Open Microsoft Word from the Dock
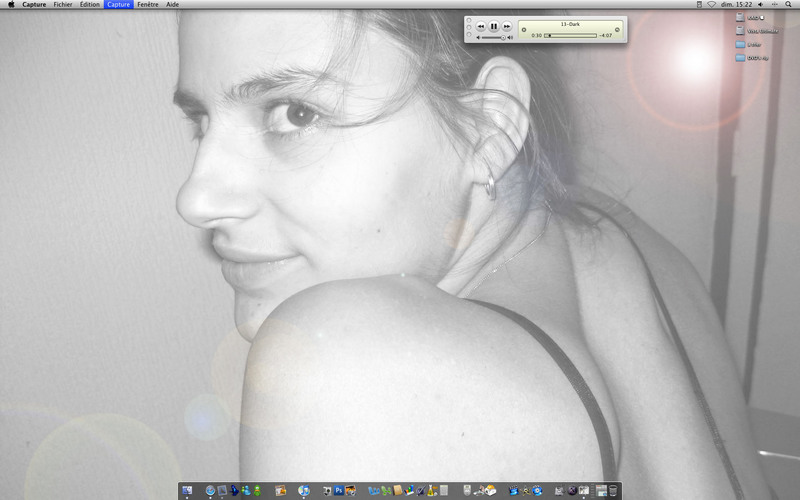The image size is (800, 500). coord(374,491)
